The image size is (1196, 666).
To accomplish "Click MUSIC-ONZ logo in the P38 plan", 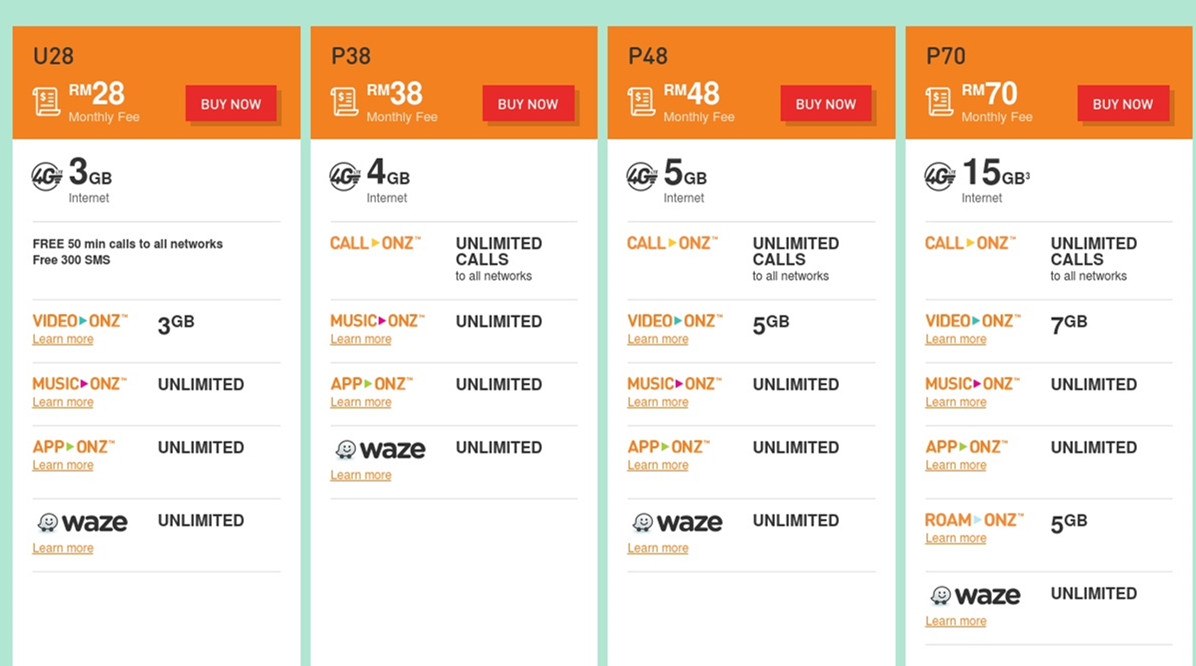I will click(377, 321).
